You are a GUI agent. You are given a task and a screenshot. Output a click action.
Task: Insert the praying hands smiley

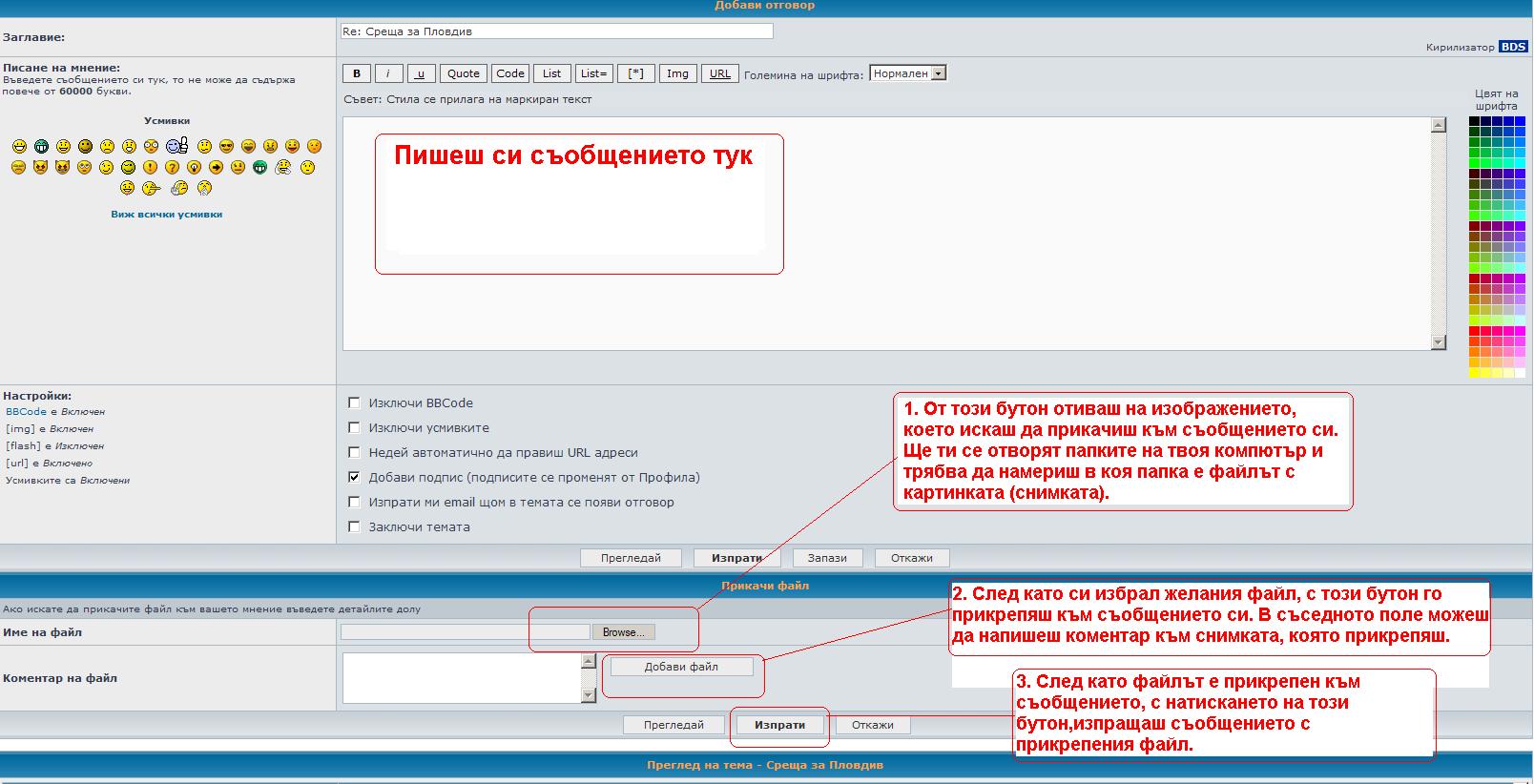(204, 188)
